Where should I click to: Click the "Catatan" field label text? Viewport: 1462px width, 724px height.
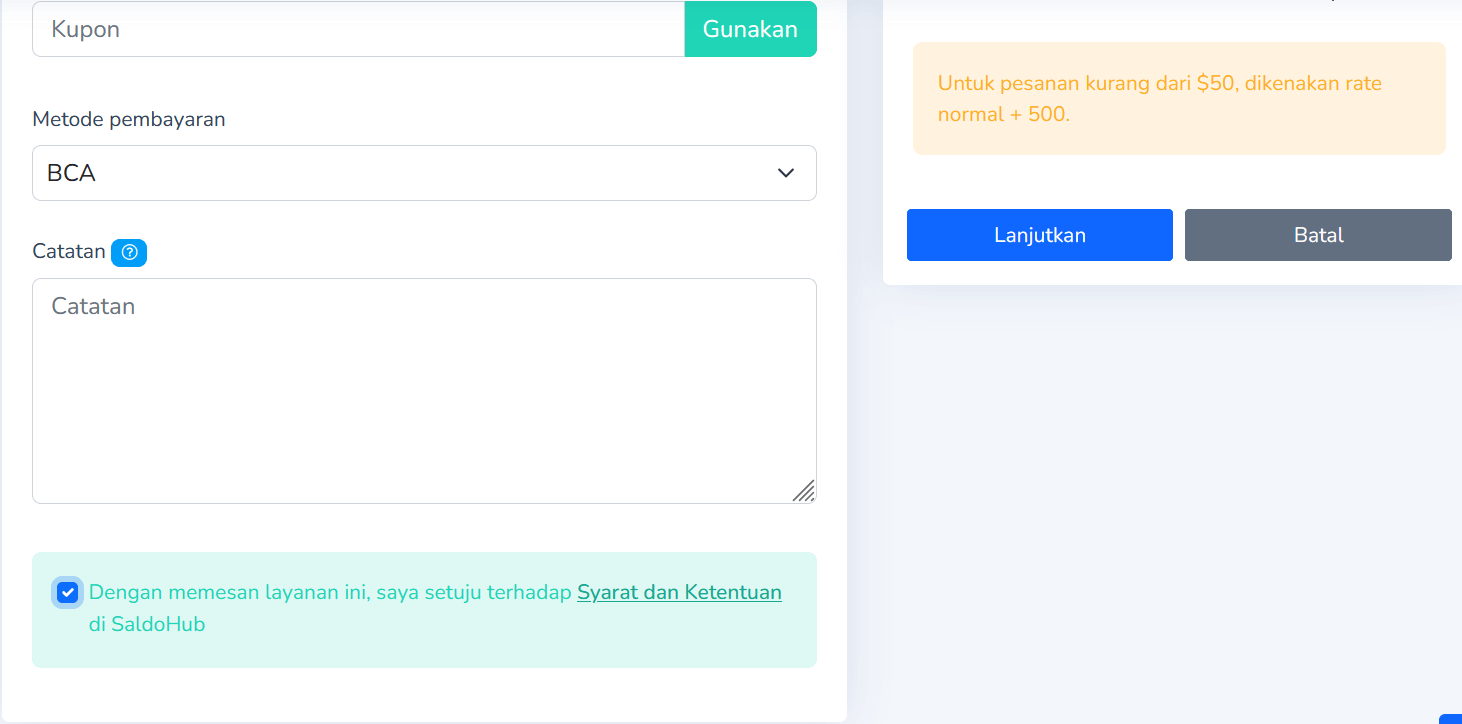pyautogui.click(x=69, y=251)
